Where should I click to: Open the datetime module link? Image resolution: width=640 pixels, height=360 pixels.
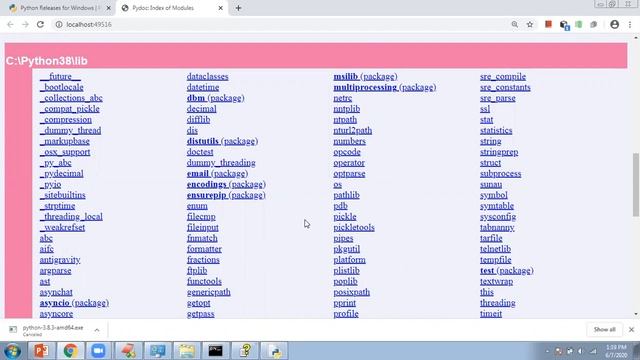click(x=203, y=87)
